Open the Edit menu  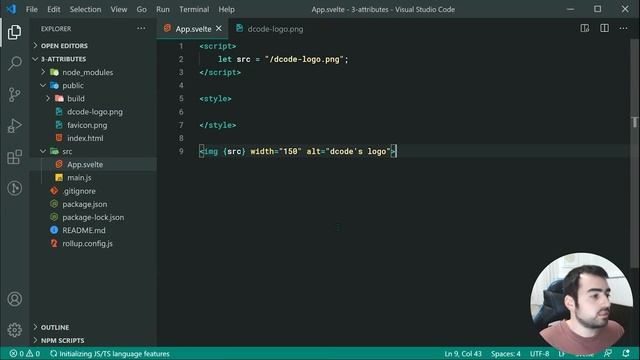[x=53, y=9]
